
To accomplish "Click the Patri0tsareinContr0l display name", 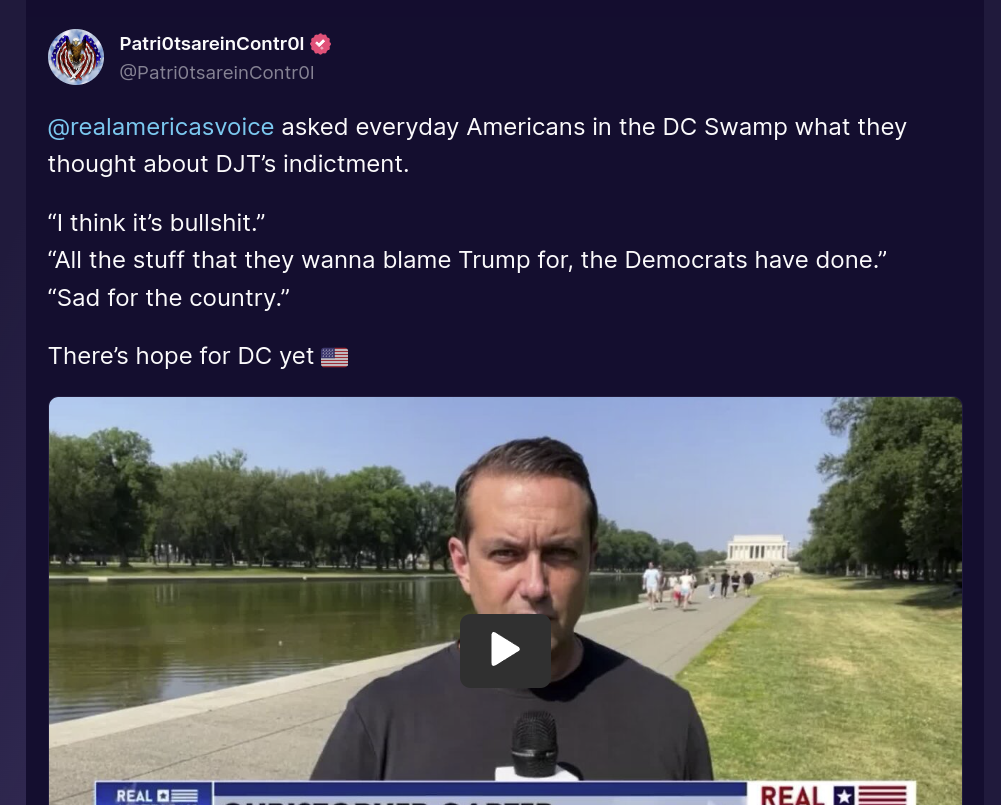I will click(x=211, y=43).
